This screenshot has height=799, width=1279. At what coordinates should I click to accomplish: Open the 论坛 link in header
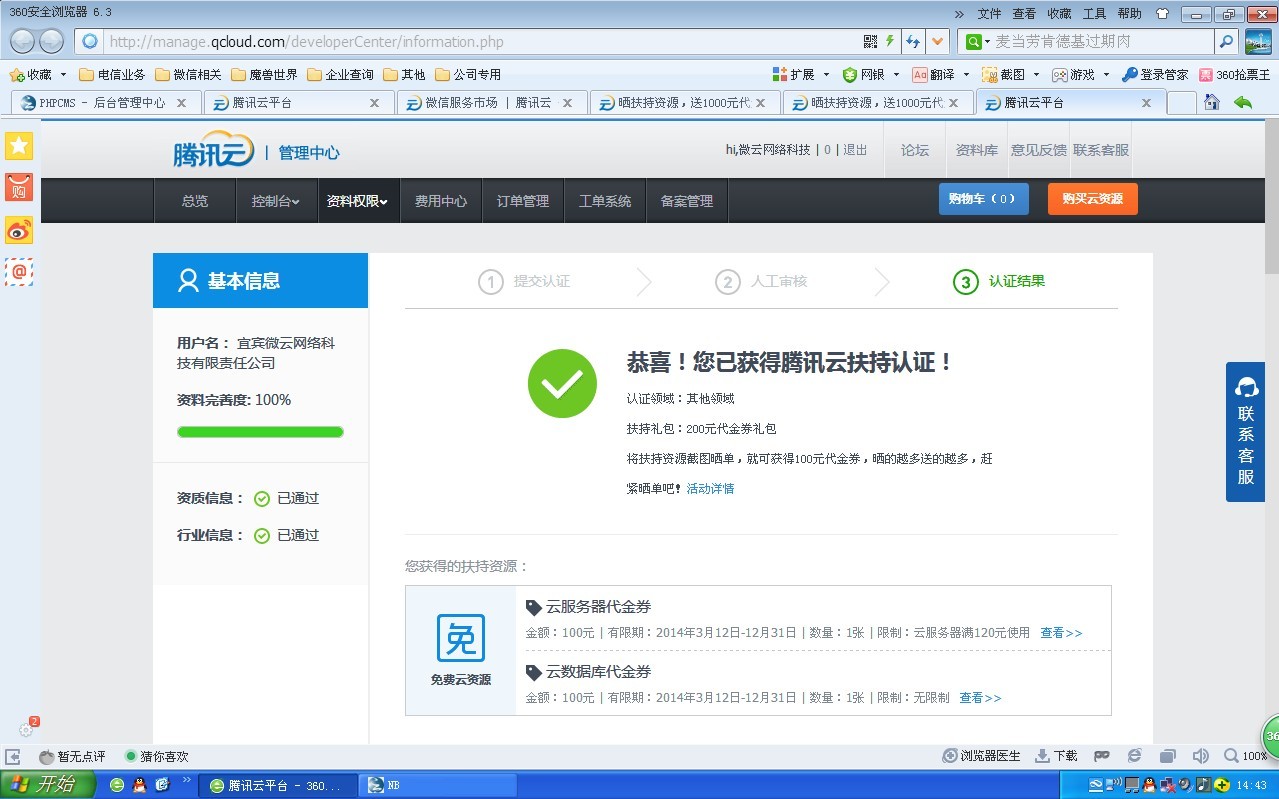[x=915, y=150]
